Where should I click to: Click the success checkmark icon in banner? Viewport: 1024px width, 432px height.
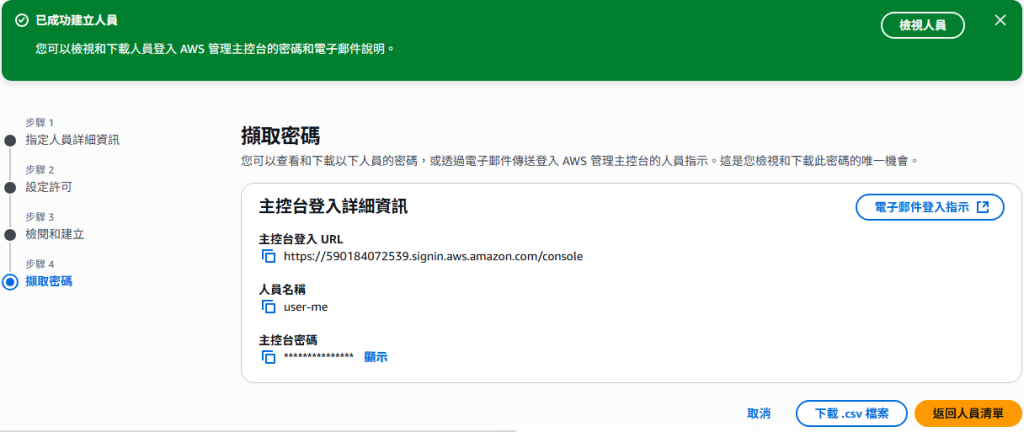22,20
